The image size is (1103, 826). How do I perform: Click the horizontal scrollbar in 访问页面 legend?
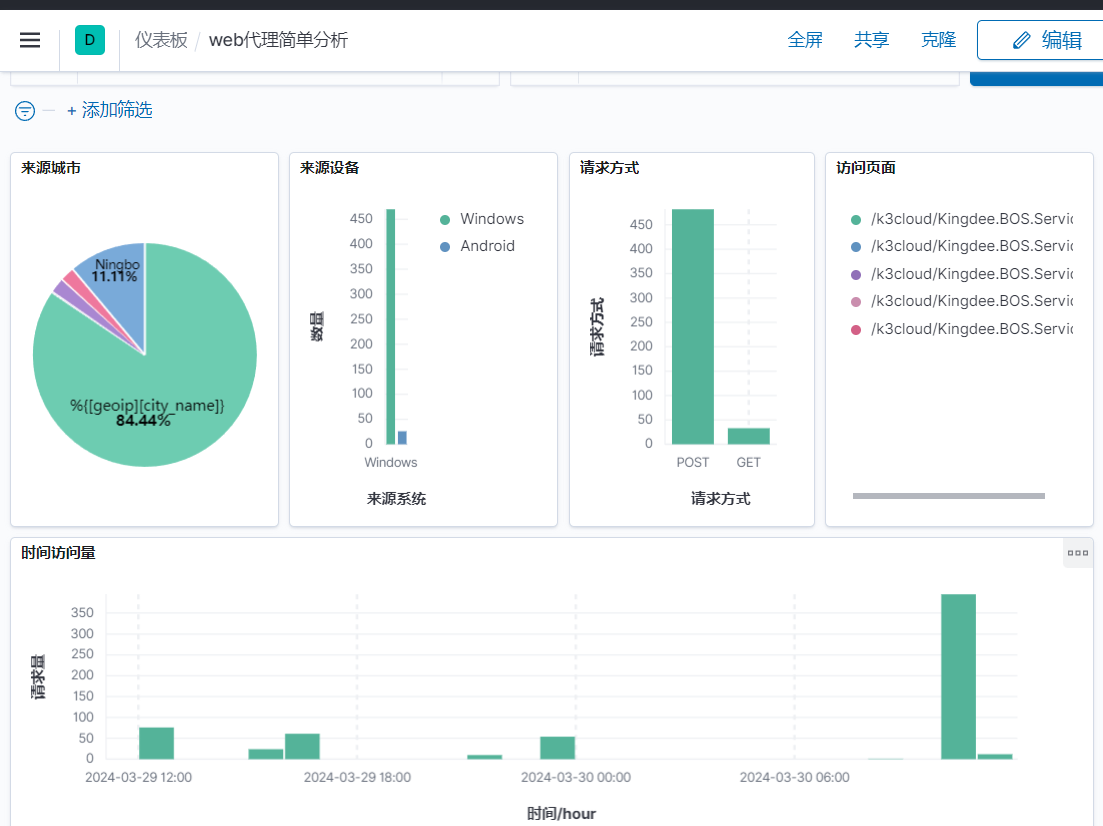pyautogui.click(x=948, y=496)
